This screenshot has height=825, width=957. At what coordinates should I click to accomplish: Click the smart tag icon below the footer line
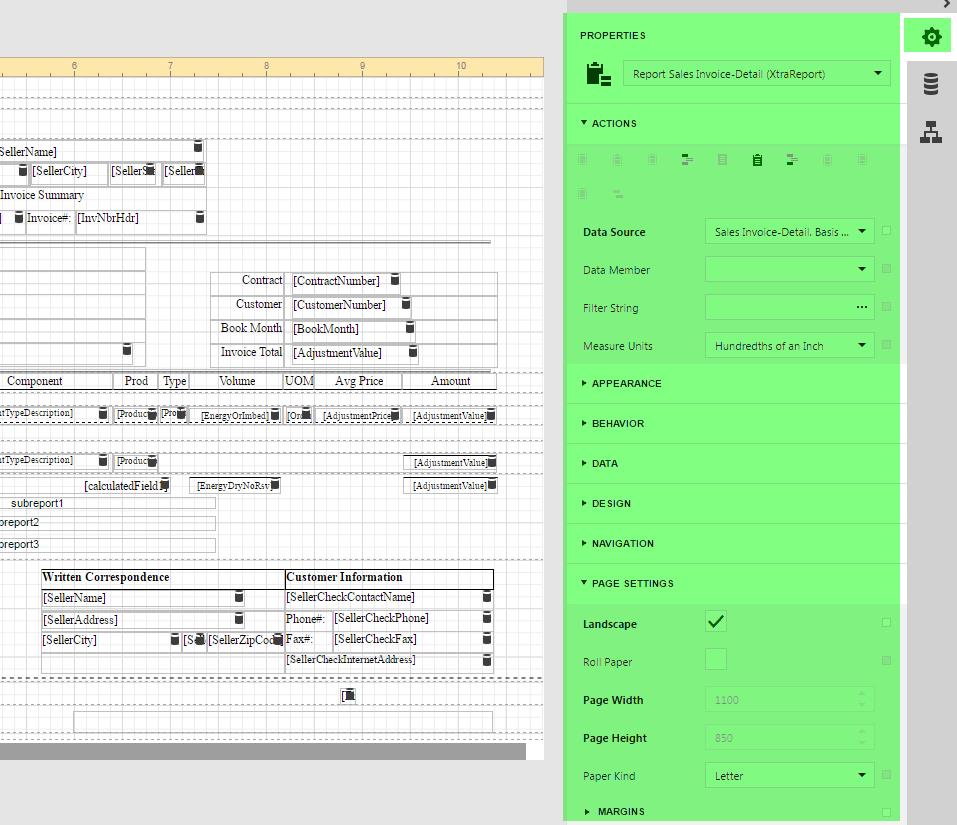click(348, 696)
